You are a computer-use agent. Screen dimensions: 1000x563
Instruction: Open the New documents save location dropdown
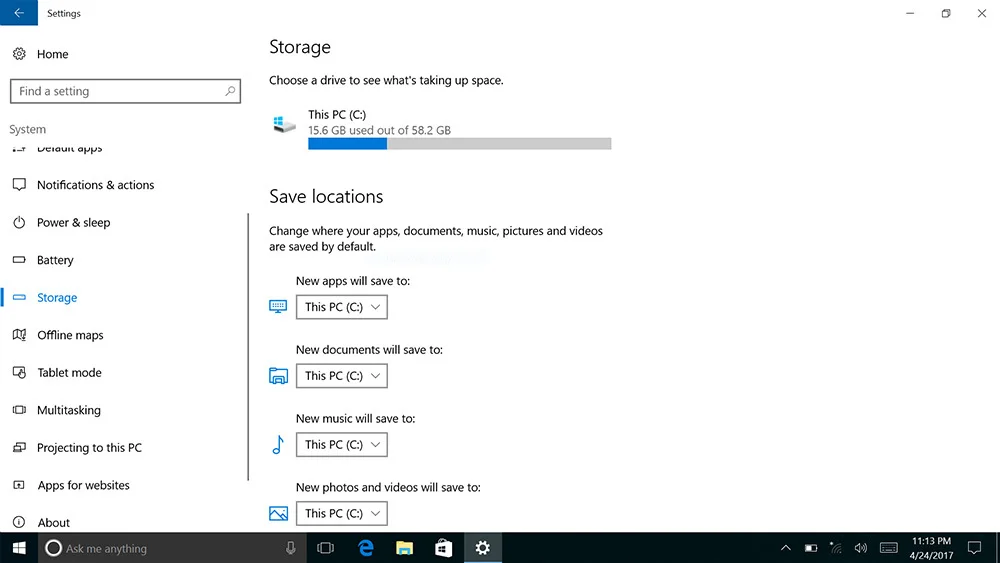(x=341, y=376)
